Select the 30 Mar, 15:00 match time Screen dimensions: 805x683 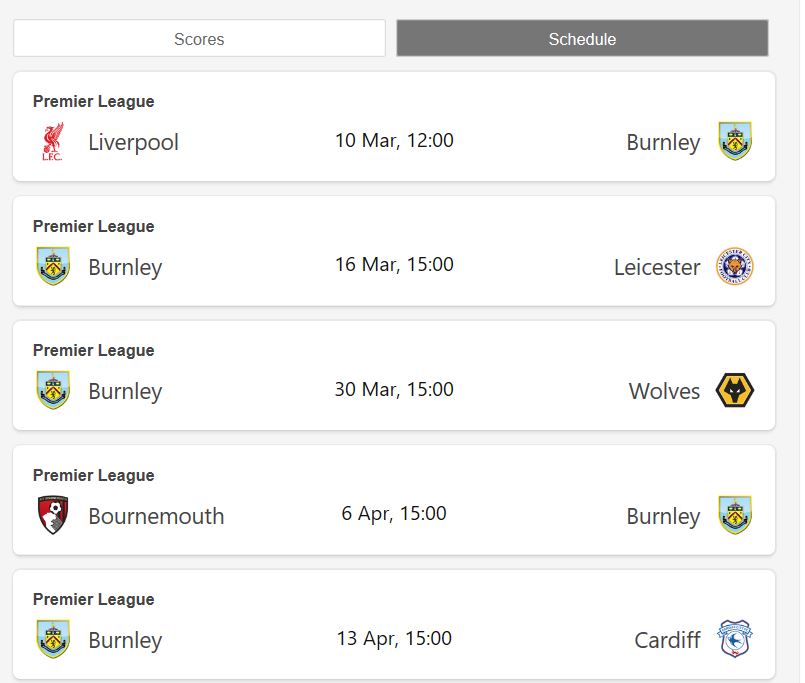coord(394,390)
